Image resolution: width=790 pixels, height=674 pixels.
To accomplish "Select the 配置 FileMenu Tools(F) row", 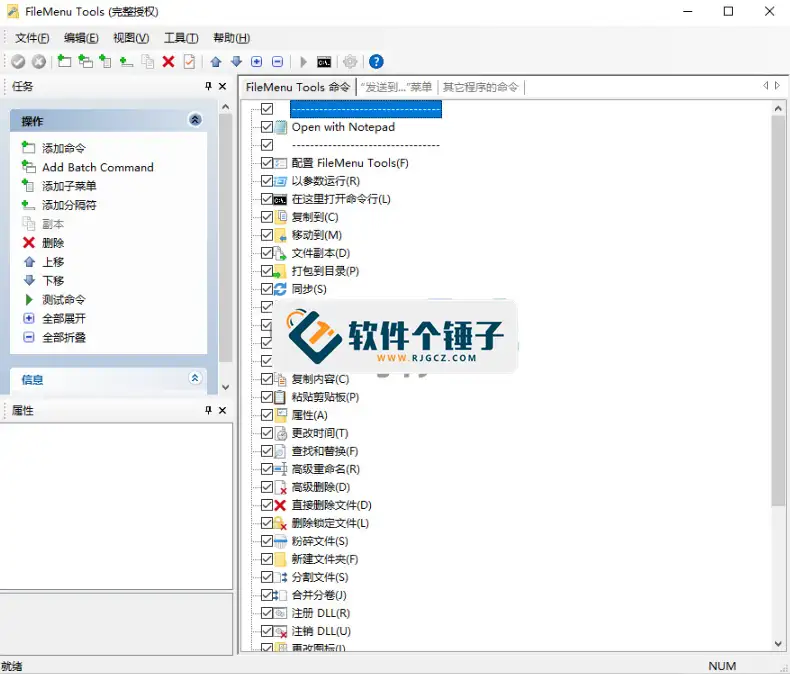I will pos(350,163).
